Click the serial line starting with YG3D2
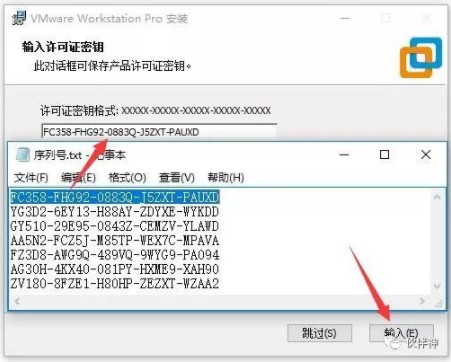The height and width of the screenshot is (362, 451). (114, 212)
